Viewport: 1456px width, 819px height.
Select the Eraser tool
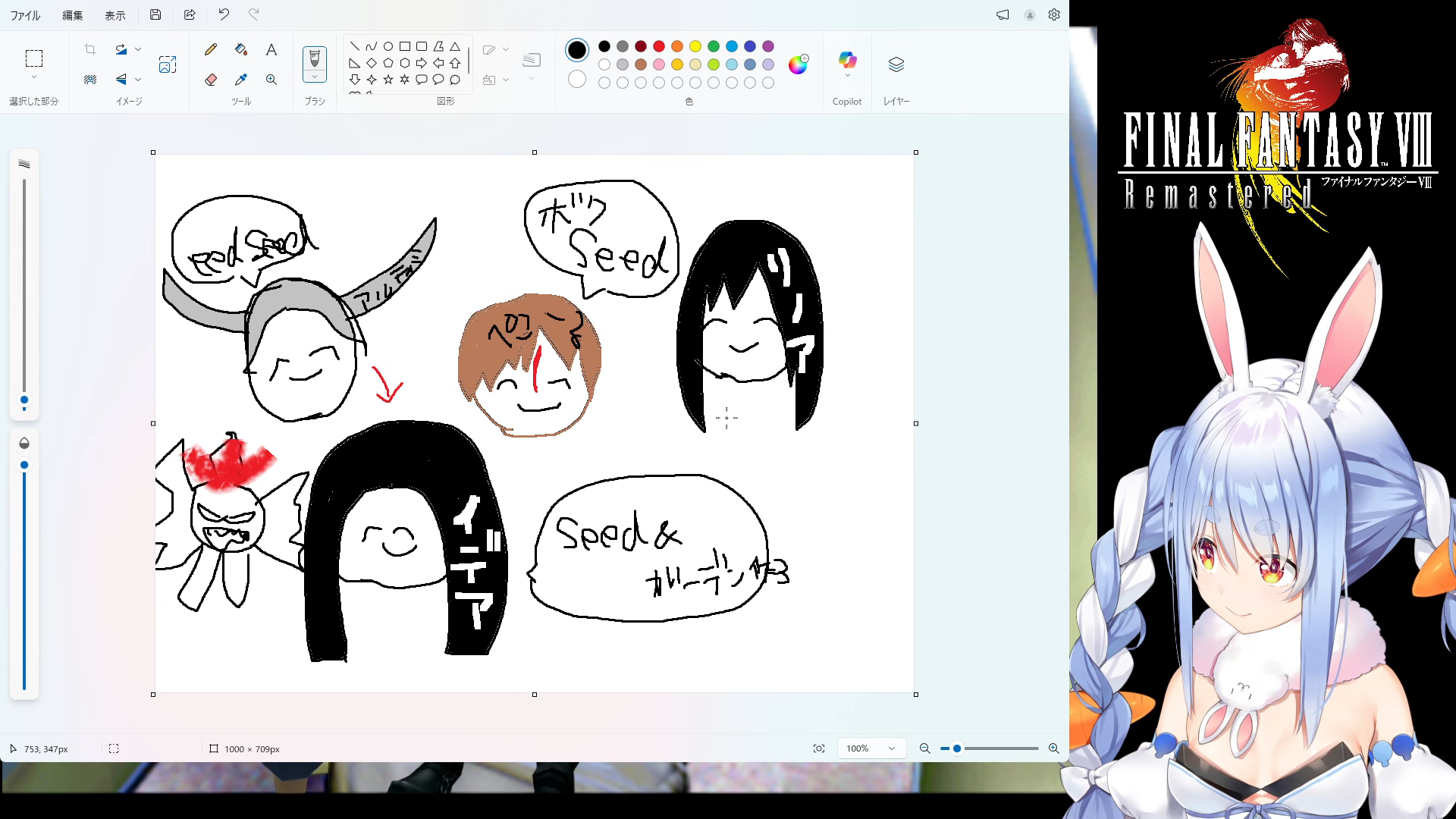pos(211,80)
